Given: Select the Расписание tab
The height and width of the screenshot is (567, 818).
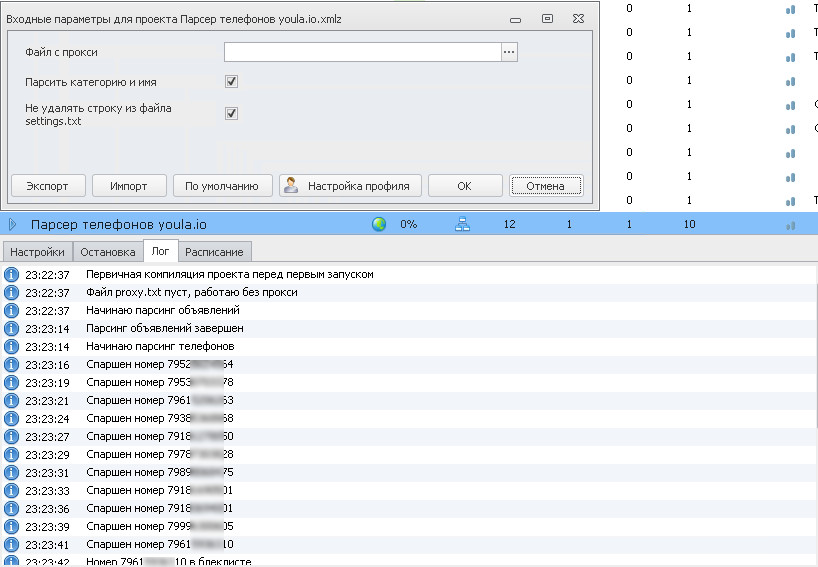Looking at the screenshot, I should [213, 252].
